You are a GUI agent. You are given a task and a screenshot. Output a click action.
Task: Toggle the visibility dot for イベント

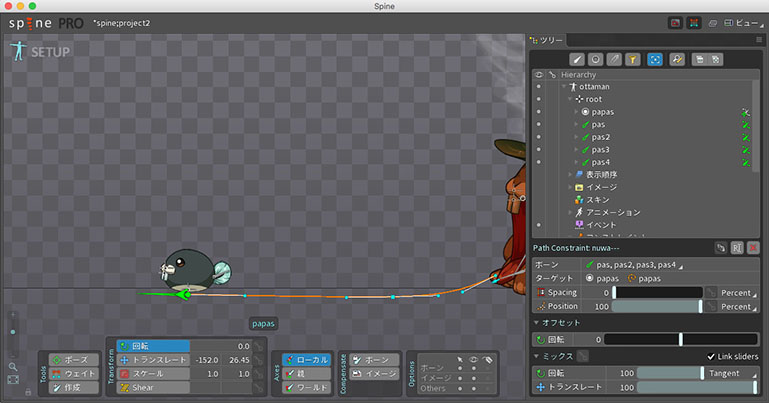tap(538, 225)
